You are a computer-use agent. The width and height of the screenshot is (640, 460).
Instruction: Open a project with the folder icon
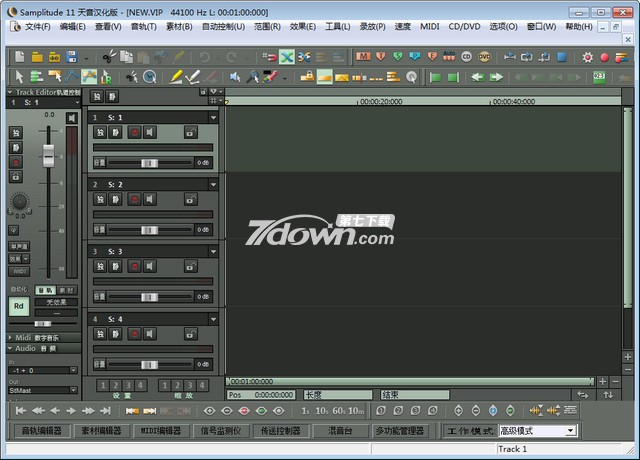36,57
